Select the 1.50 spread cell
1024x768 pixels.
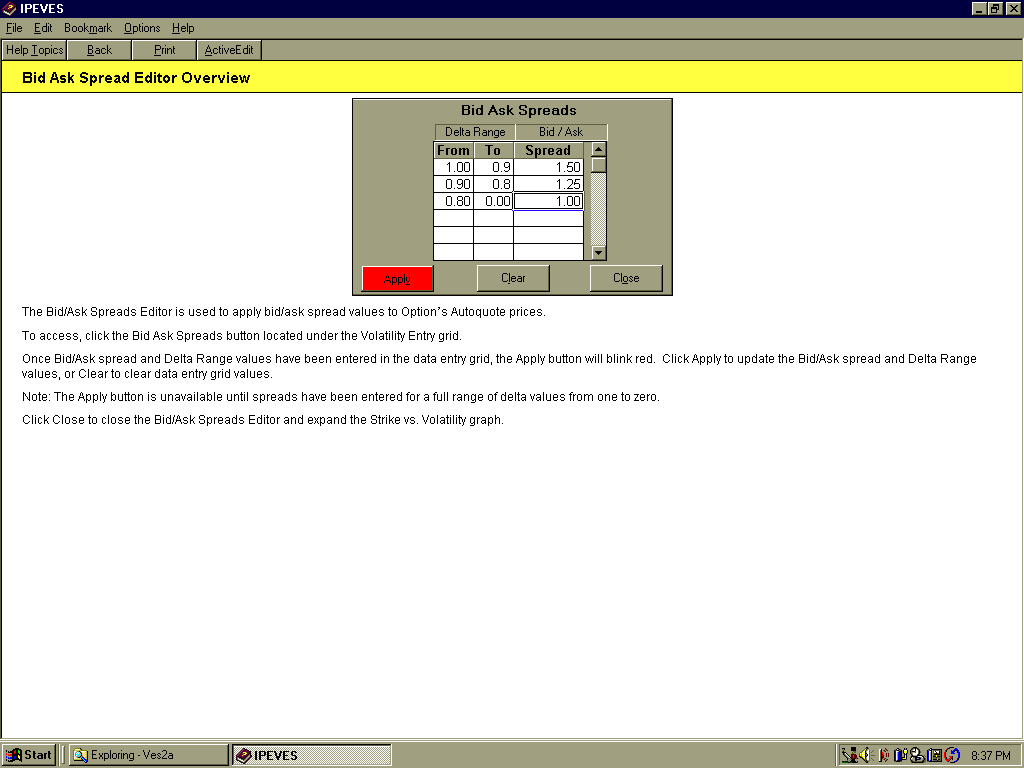click(548, 168)
